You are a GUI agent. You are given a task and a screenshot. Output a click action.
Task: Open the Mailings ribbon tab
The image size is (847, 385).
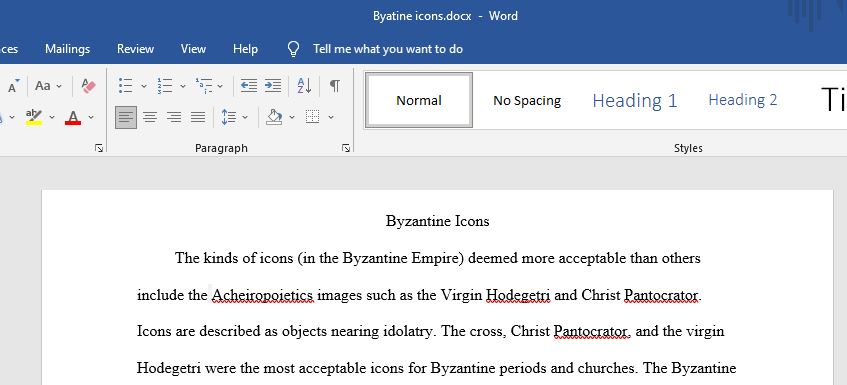tap(68, 49)
